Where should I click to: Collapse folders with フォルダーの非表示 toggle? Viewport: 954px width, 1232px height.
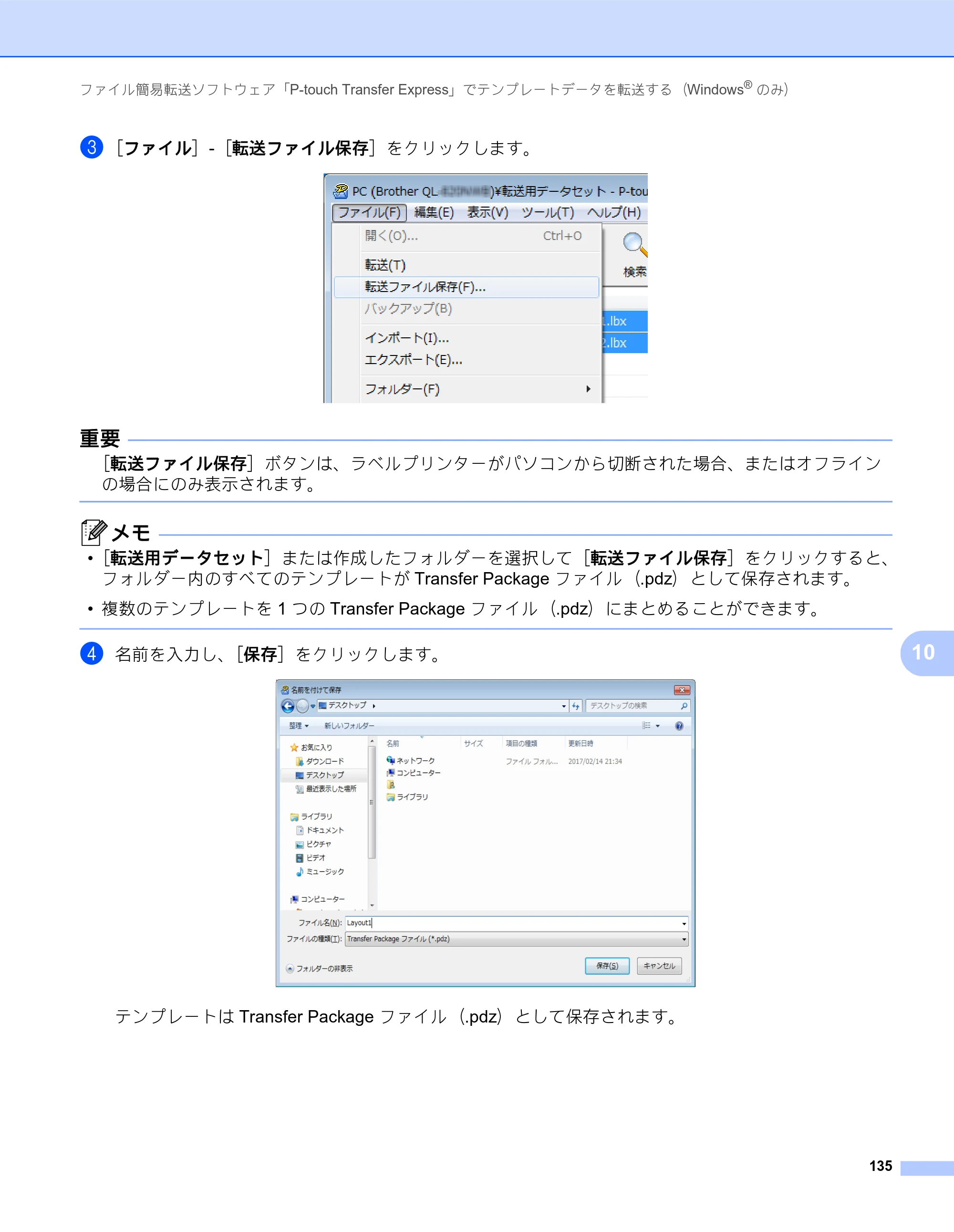(x=319, y=969)
